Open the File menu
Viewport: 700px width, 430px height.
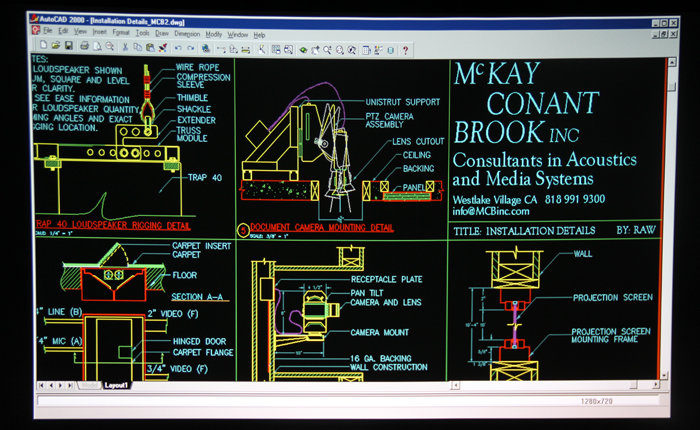47,34
